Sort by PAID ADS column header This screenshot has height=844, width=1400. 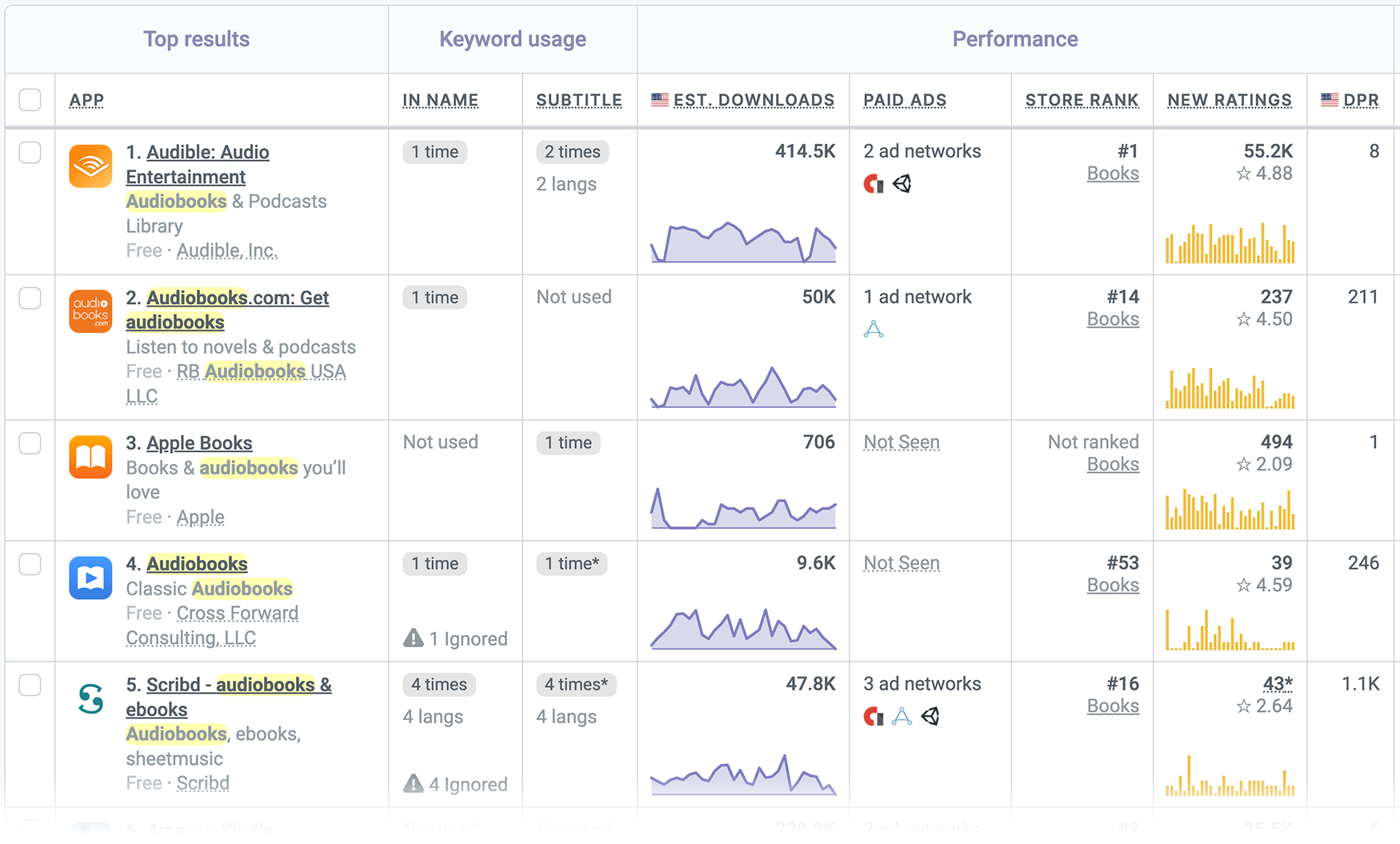[x=905, y=100]
